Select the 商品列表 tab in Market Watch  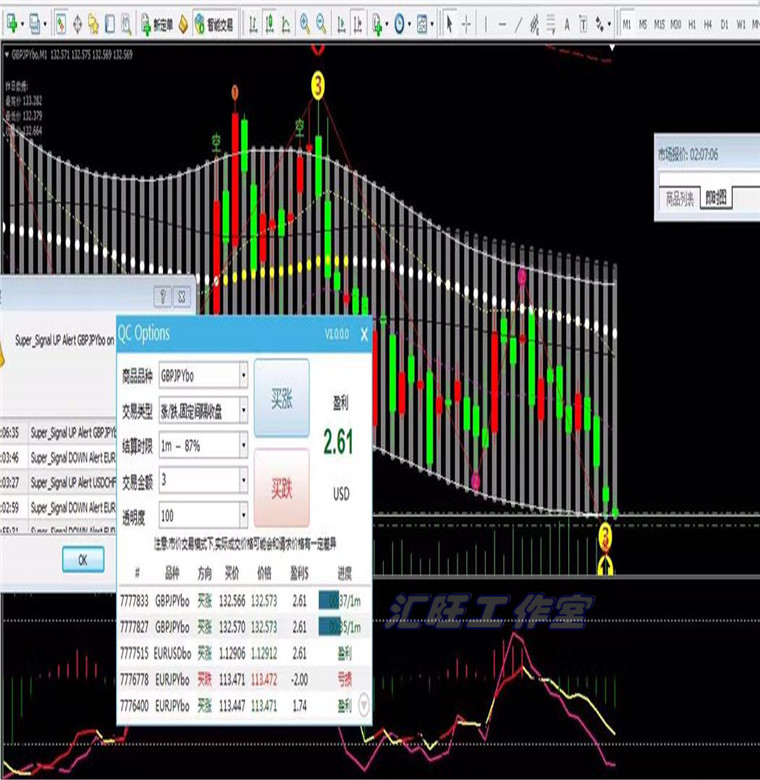[x=679, y=198]
